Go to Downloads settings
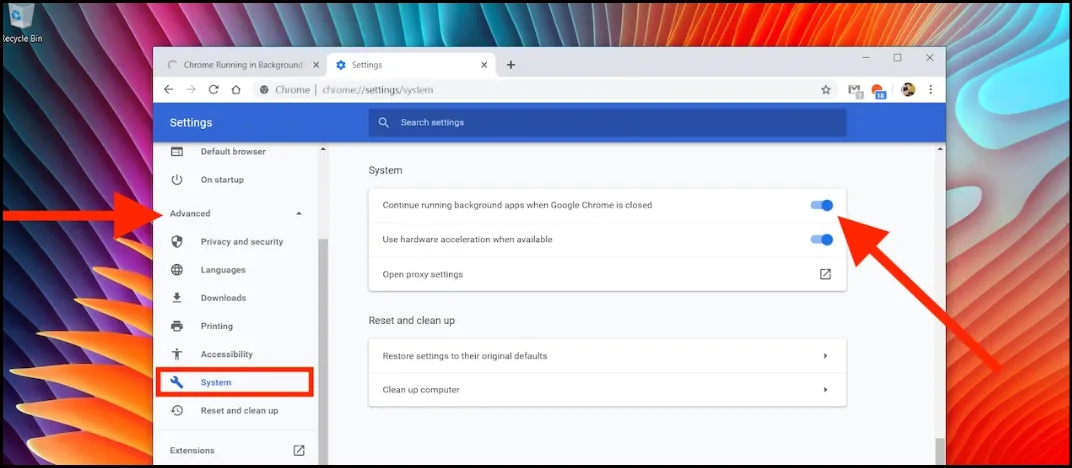Screen dimensions: 1072x468 click(x=223, y=298)
